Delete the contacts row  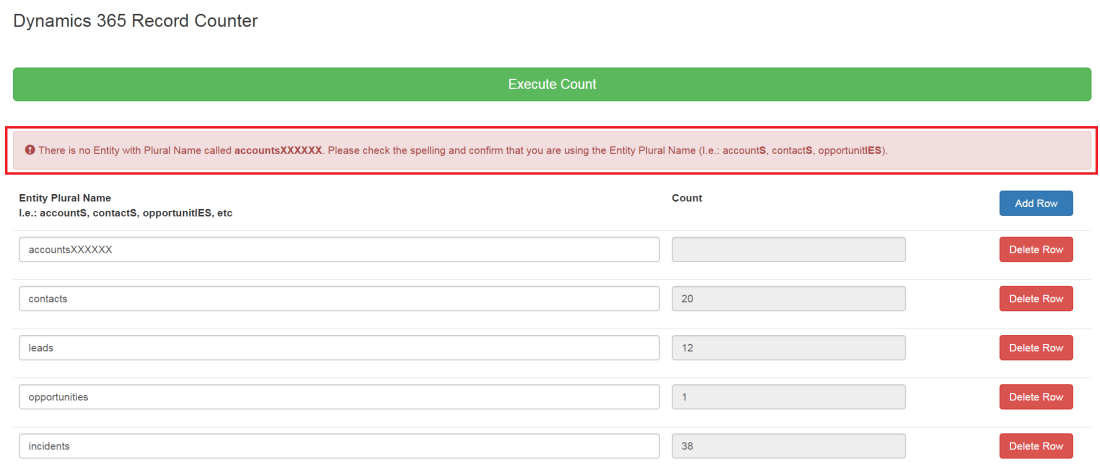1035,298
